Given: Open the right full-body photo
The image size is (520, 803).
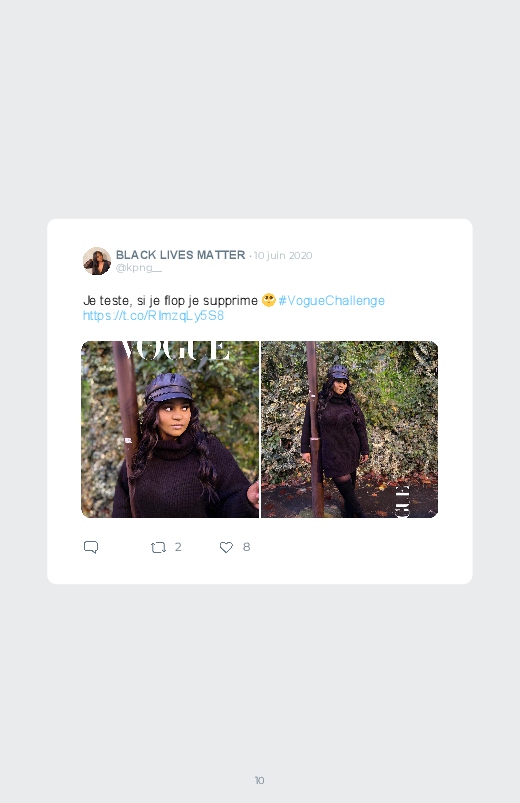Looking at the screenshot, I should coord(349,429).
